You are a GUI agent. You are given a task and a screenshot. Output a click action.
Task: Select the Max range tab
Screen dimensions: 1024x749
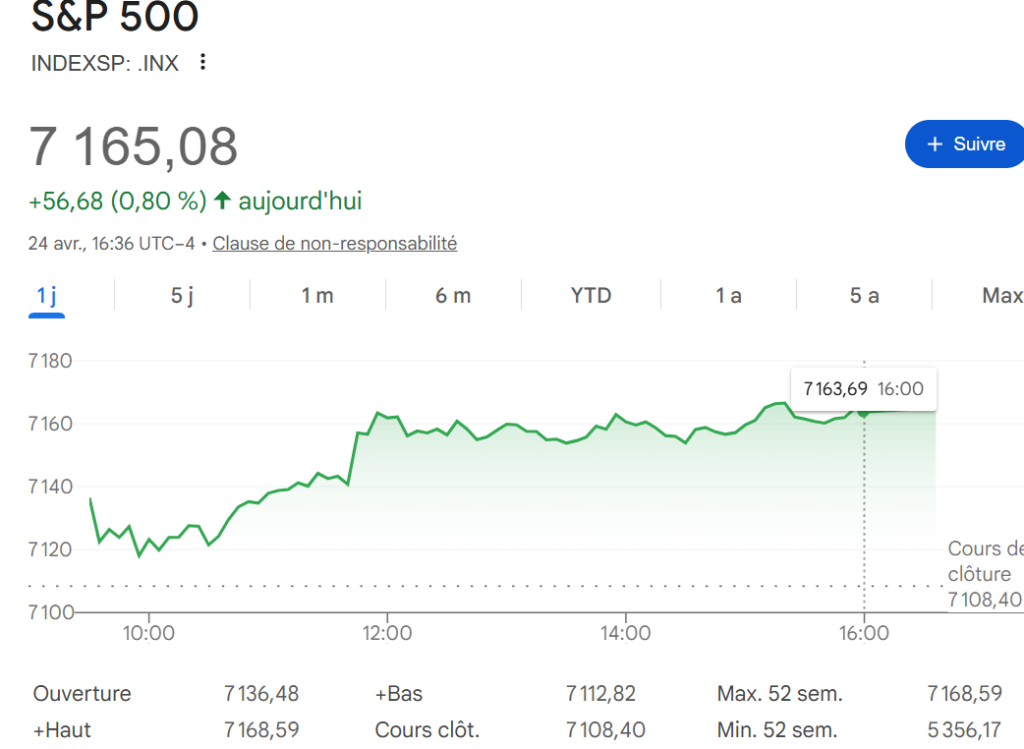tap(1001, 296)
